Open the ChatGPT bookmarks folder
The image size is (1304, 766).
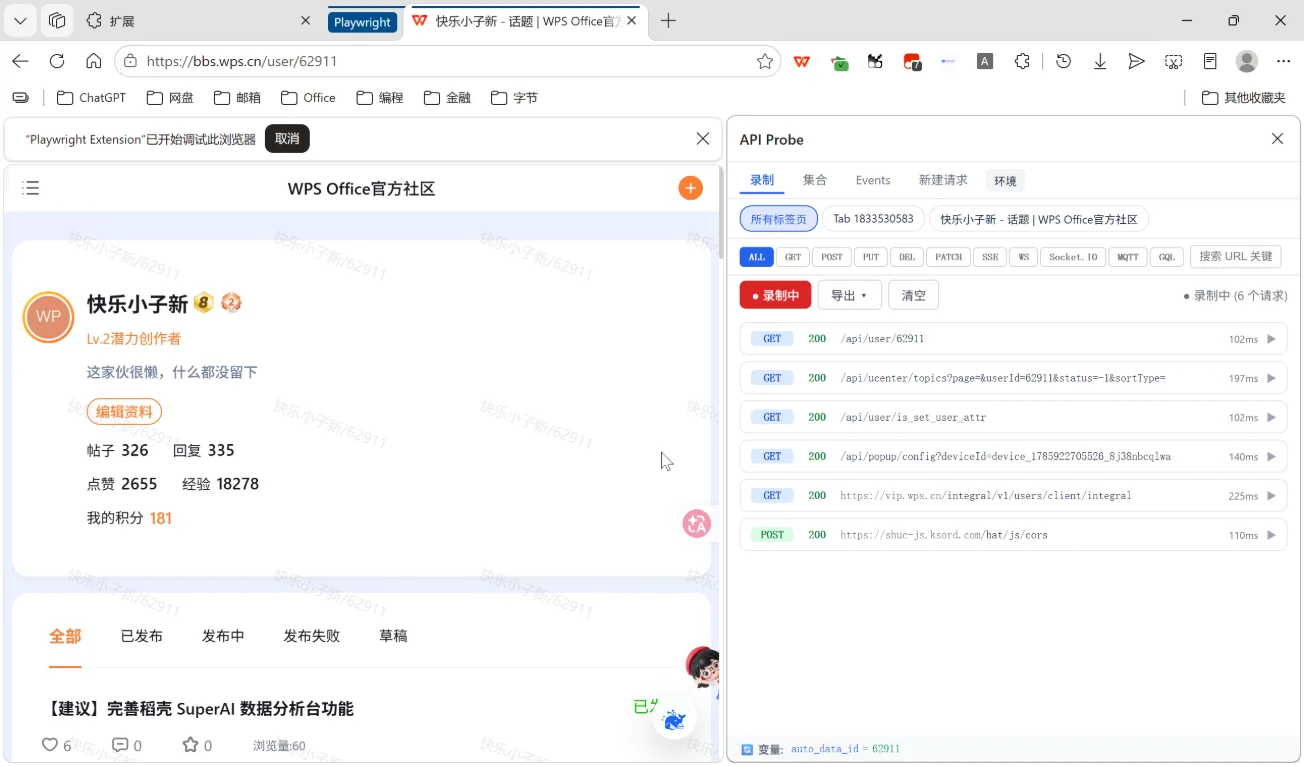pyautogui.click(x=92, y=98)
